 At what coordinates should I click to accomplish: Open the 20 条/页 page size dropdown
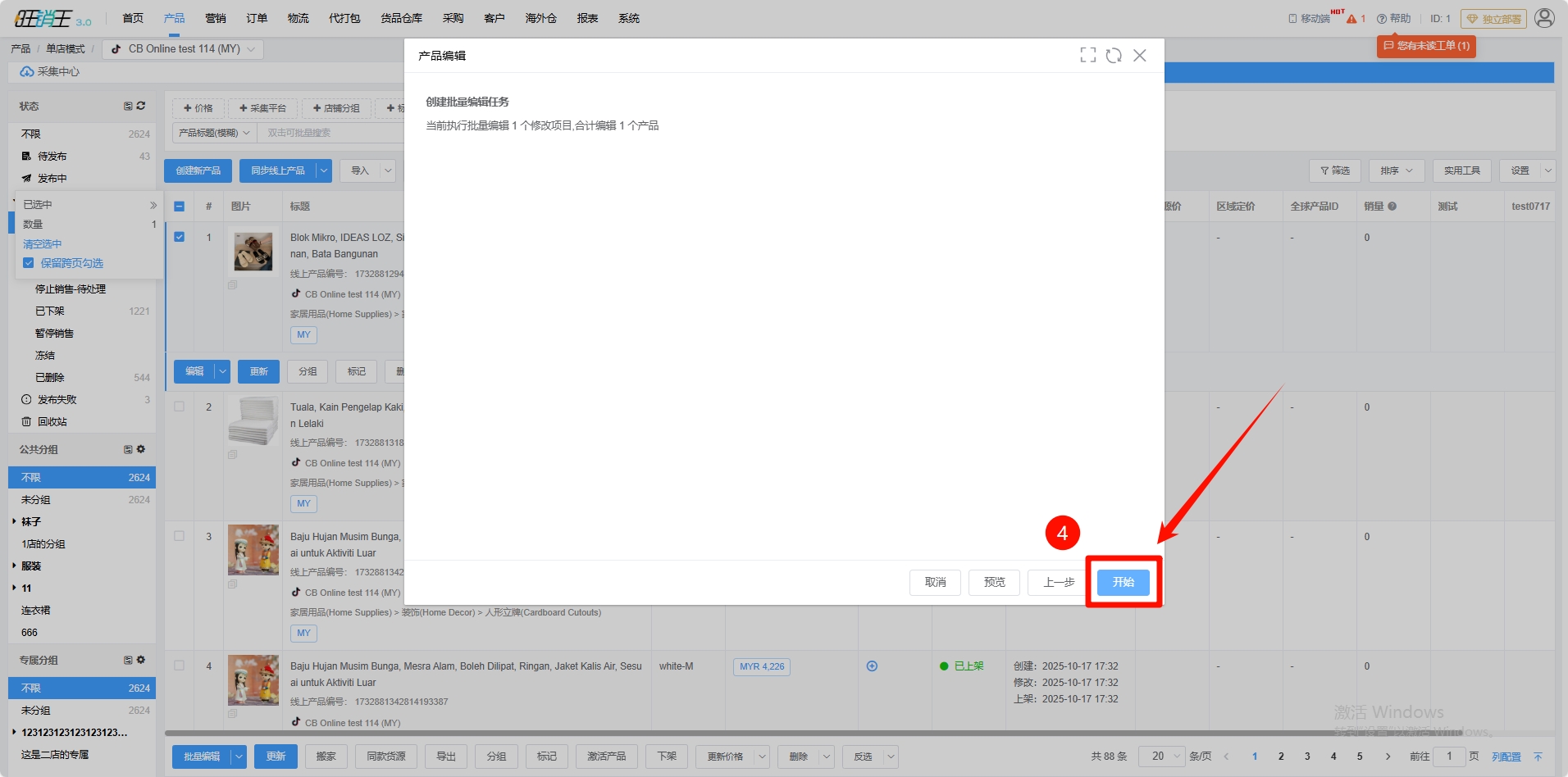[1161, 756]
